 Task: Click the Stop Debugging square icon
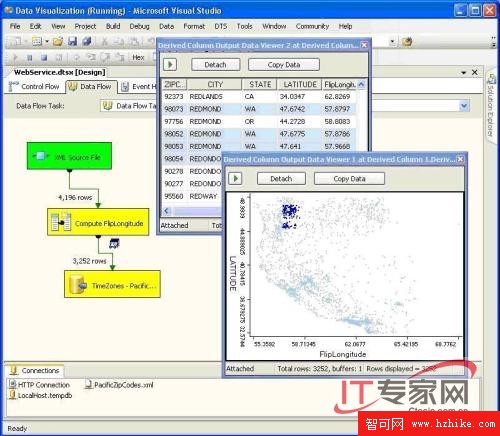click(44, 57)
